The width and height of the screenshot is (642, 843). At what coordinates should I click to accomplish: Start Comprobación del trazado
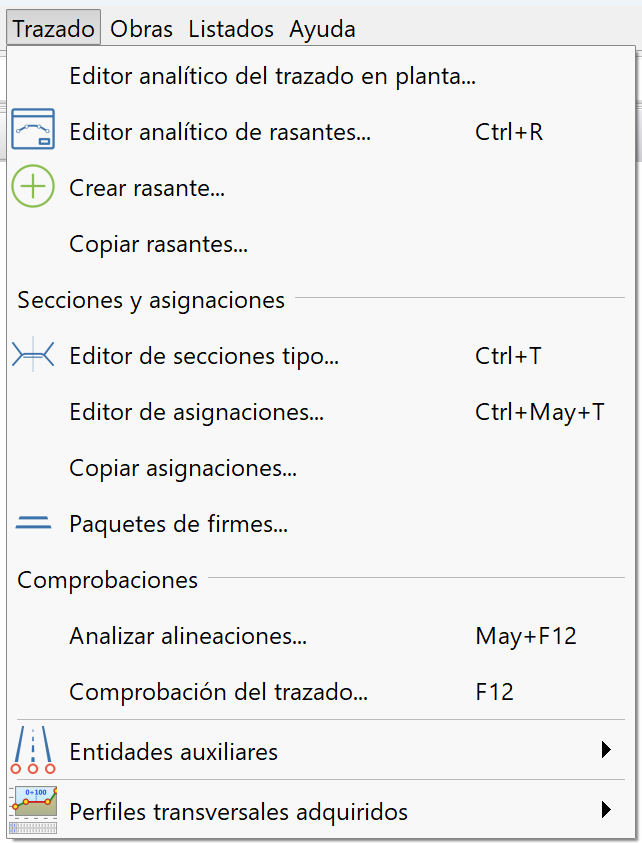pyautogui.click(x=200, y=691)
